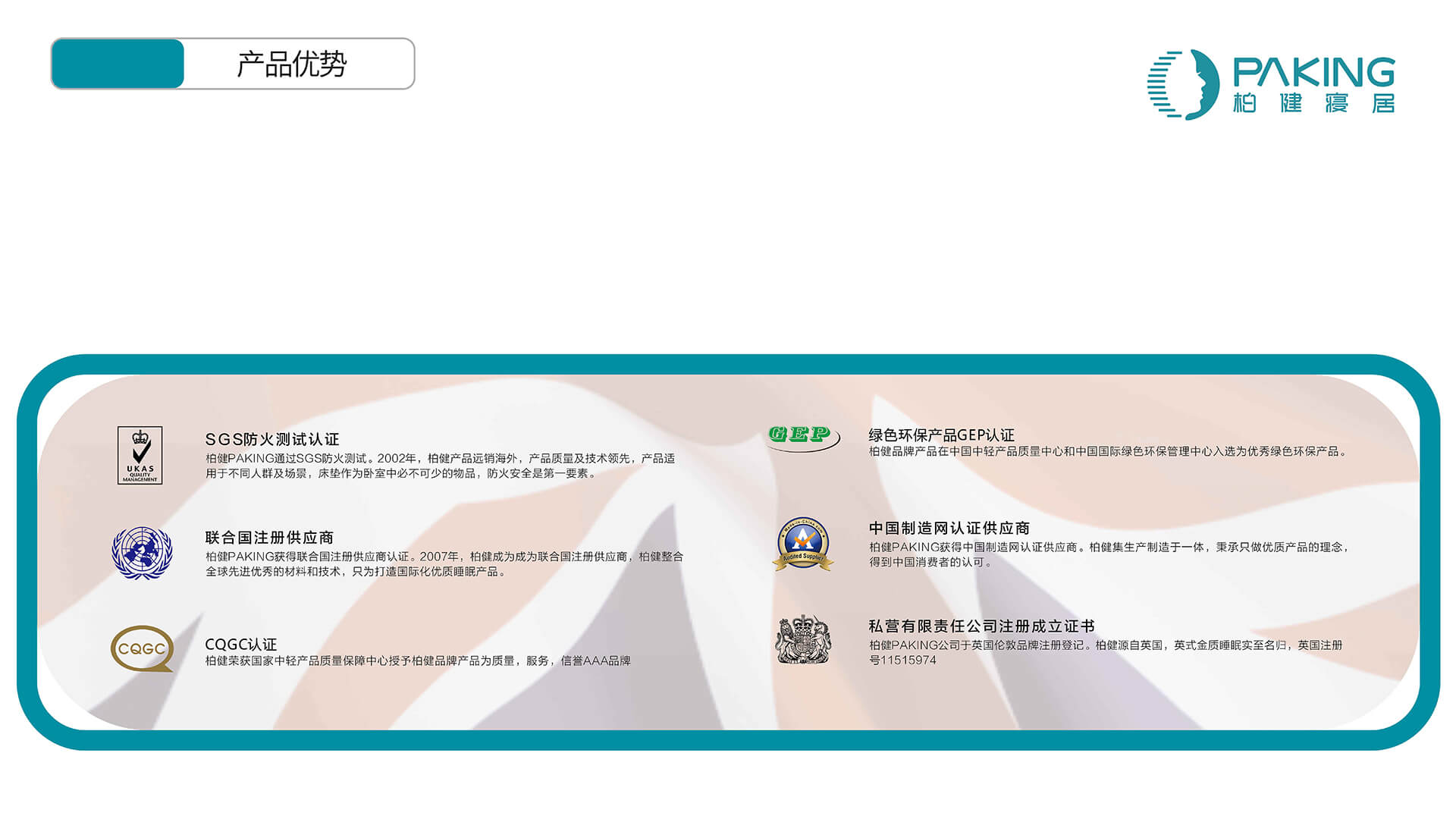Click the heading 绿色环保产品GEP认证
This screenshot has width=1456, height=819.
point(941,435)
